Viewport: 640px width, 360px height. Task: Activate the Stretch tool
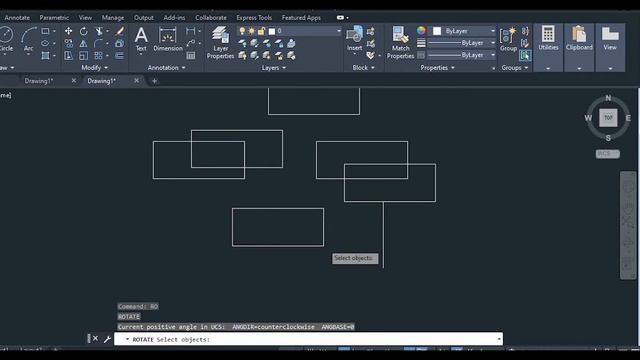68,56
